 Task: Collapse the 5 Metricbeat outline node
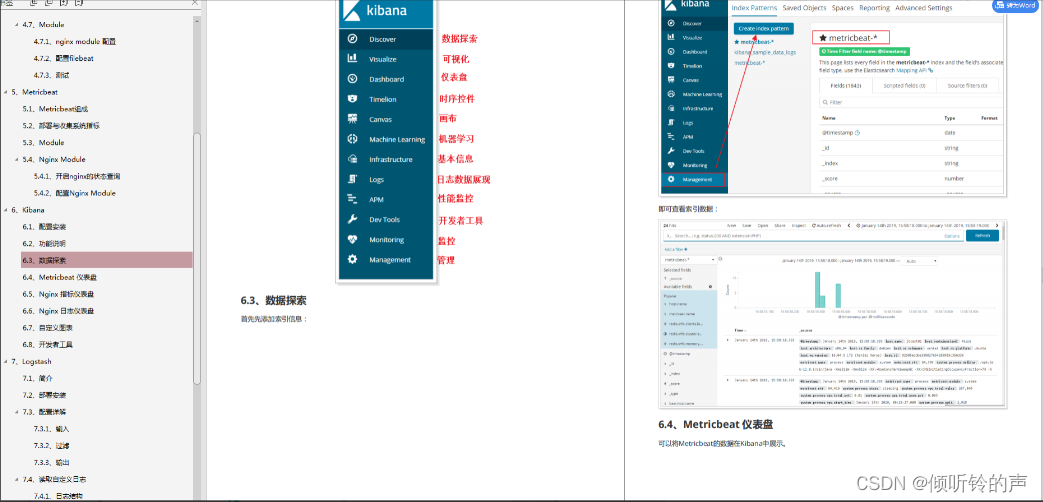pyautogui.click(x=5, y=92)
